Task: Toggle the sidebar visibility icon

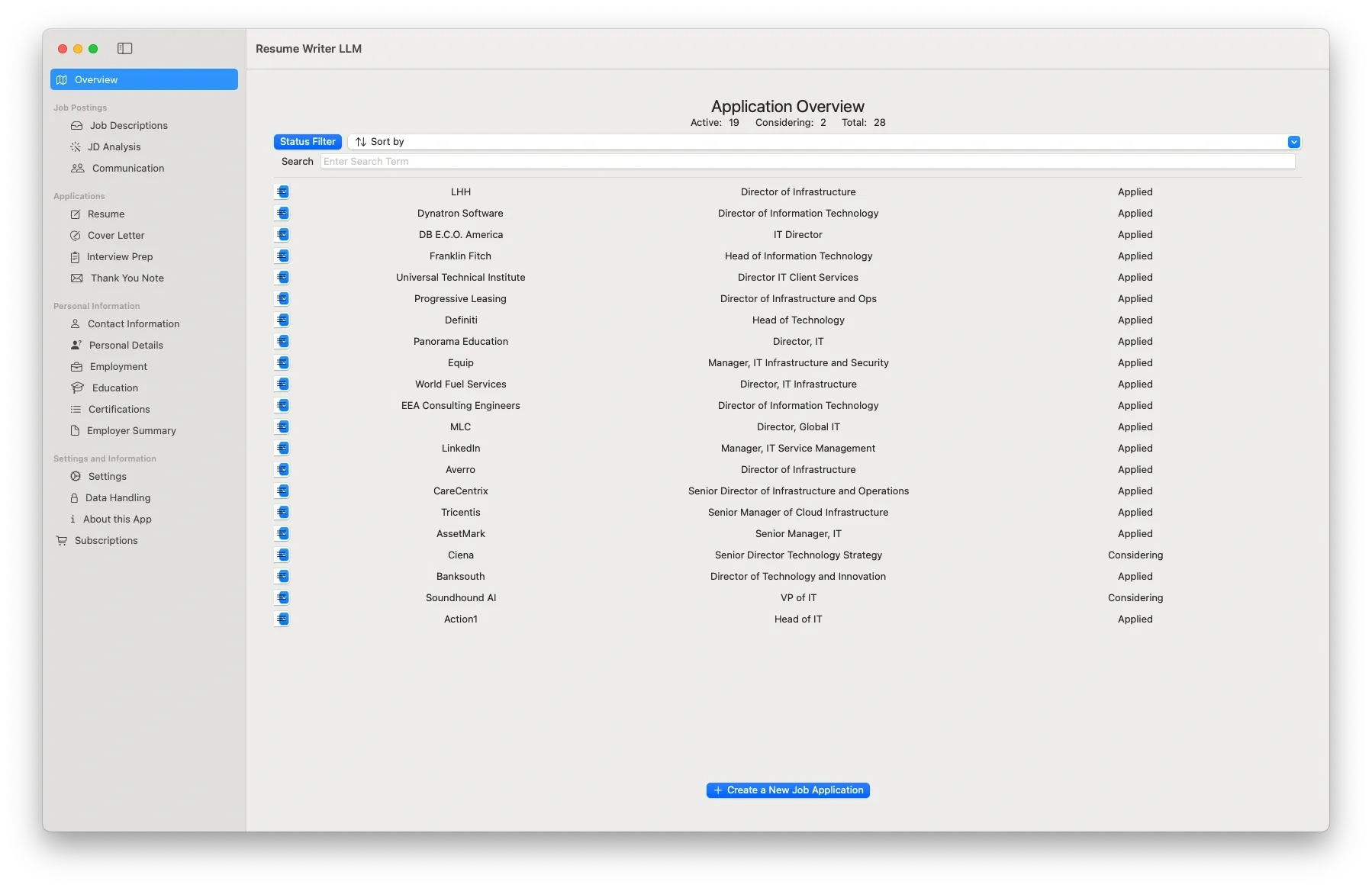Action: (x=125, y=49)
